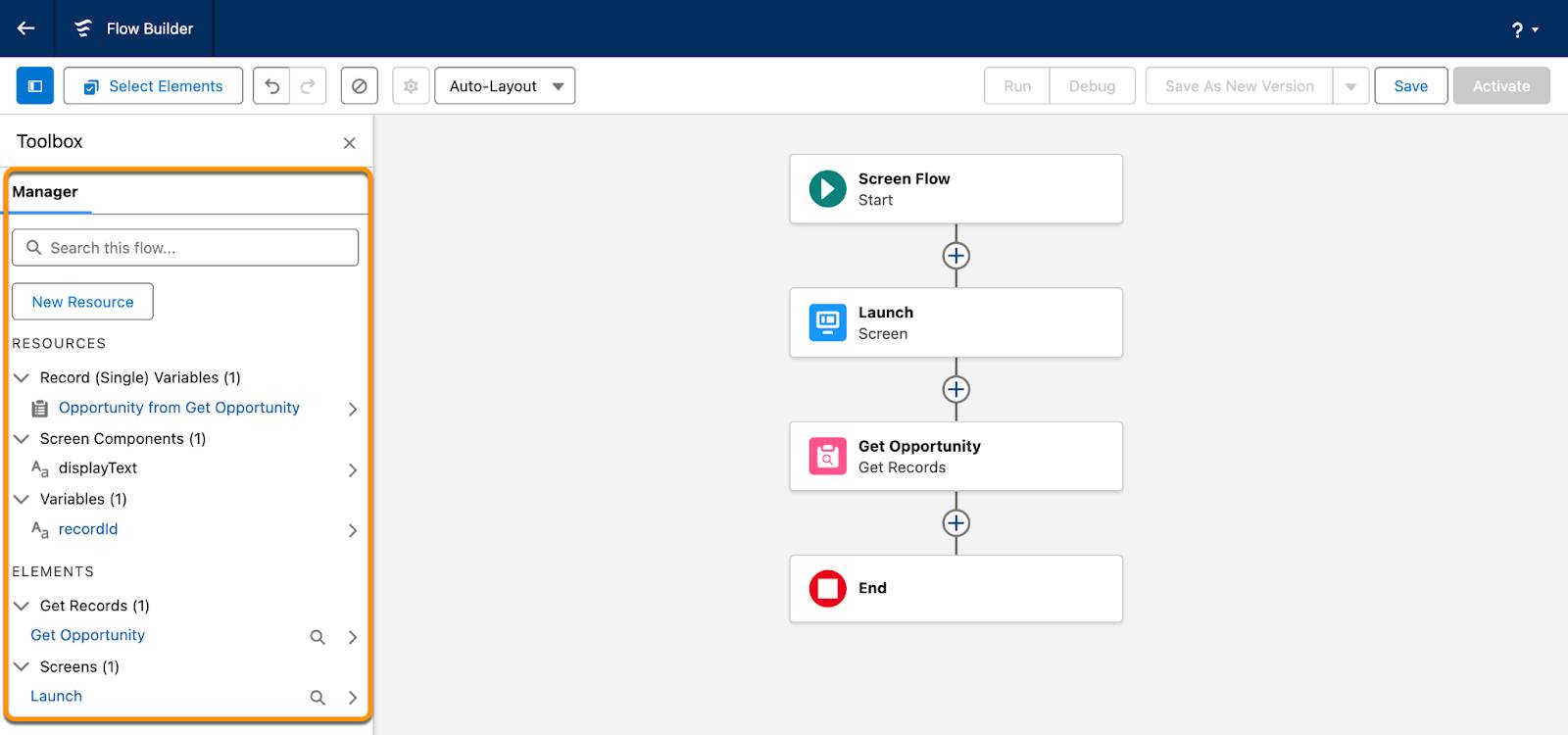The image size is (1568, 735).
Task: Open the Launch screen link
Action: click(x=56, y=696)
